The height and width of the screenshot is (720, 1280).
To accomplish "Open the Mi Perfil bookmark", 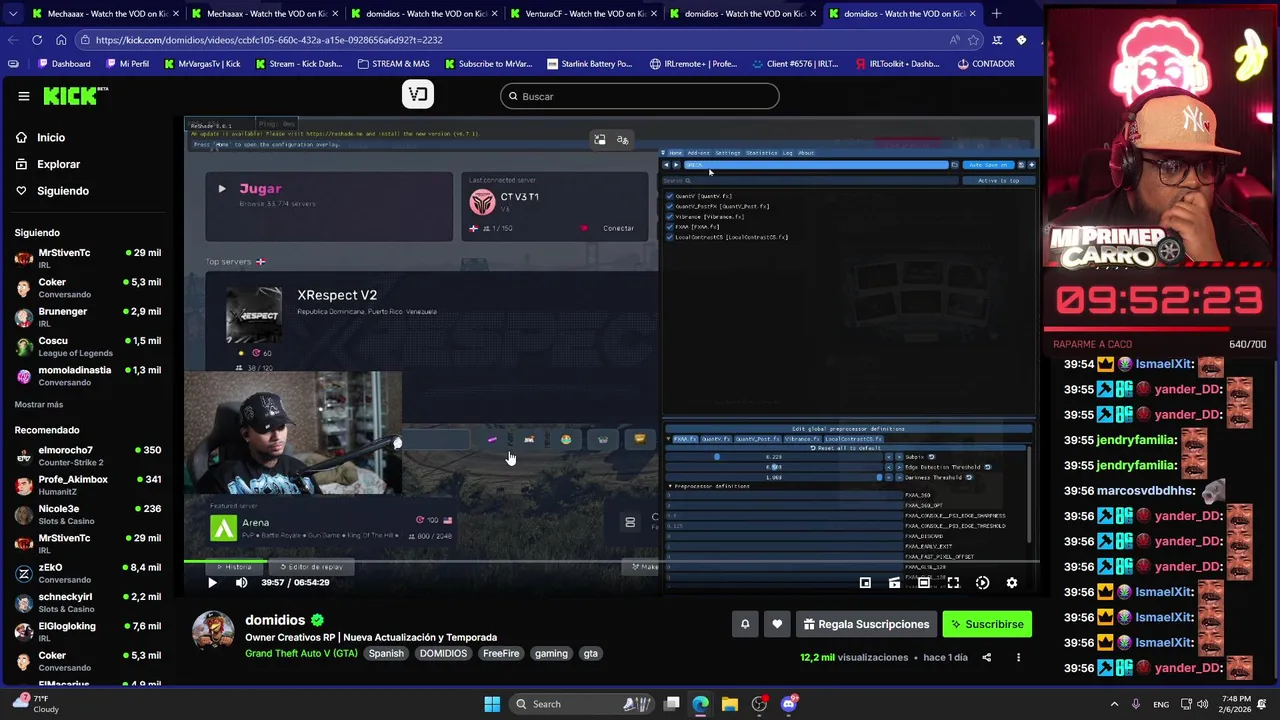I will pos(126,64).
